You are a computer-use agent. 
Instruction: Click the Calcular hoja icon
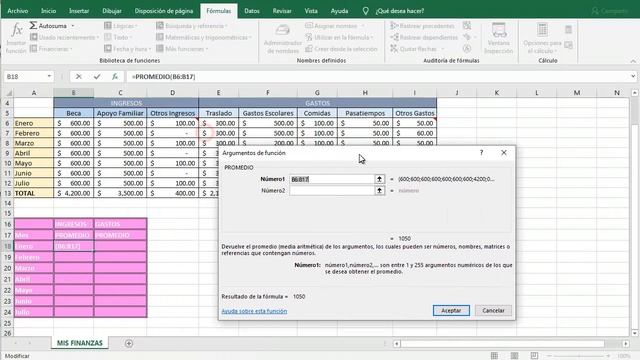coord(569,44)
